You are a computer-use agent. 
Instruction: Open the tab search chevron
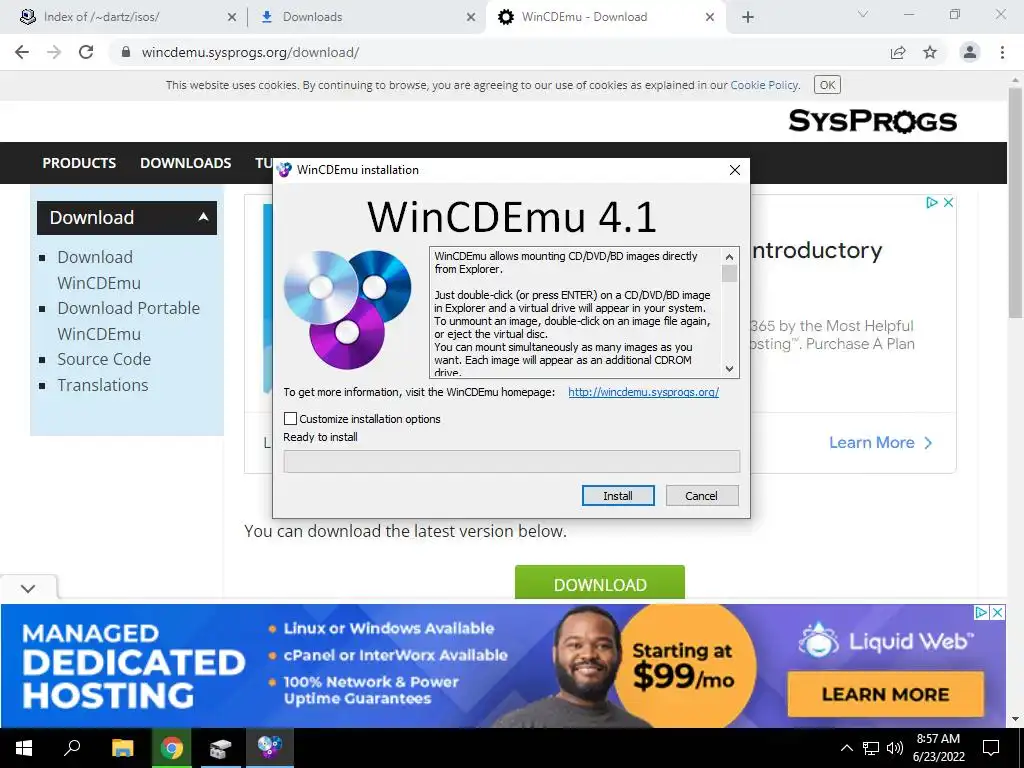pyautogui.click(x=863, y=14)
